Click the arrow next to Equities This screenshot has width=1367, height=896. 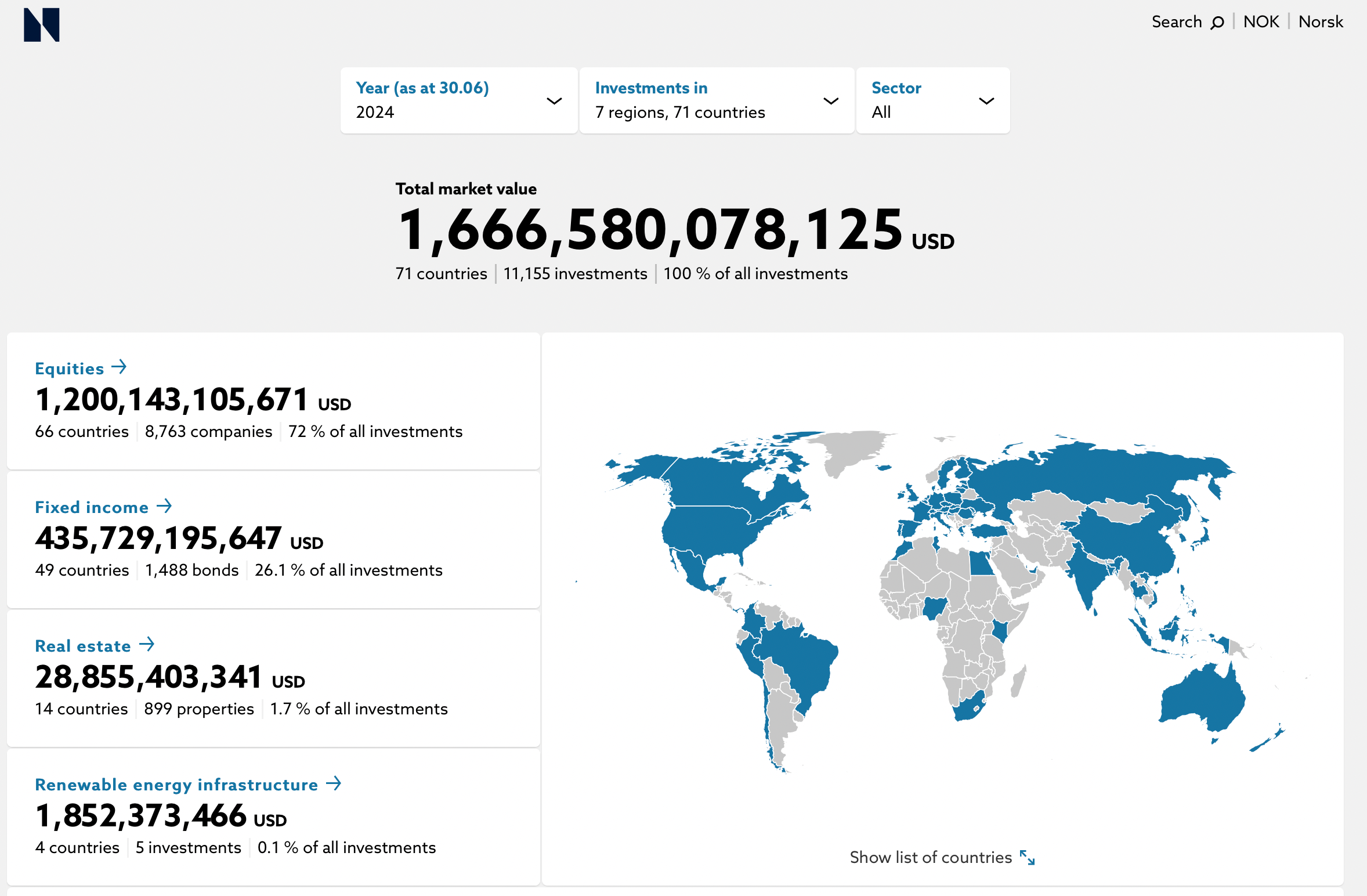(119, 367)
